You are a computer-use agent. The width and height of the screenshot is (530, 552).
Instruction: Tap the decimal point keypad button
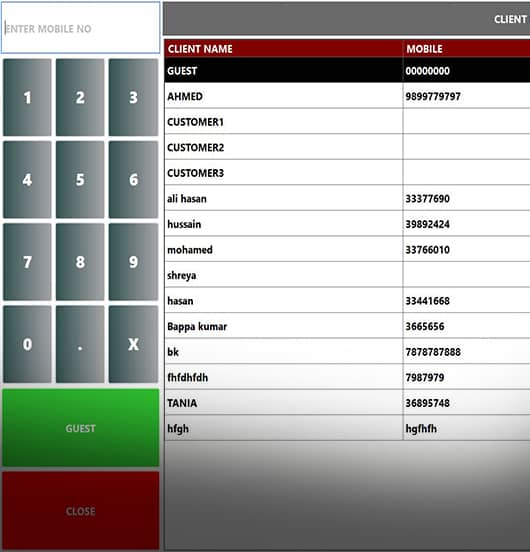click(80, 344)
